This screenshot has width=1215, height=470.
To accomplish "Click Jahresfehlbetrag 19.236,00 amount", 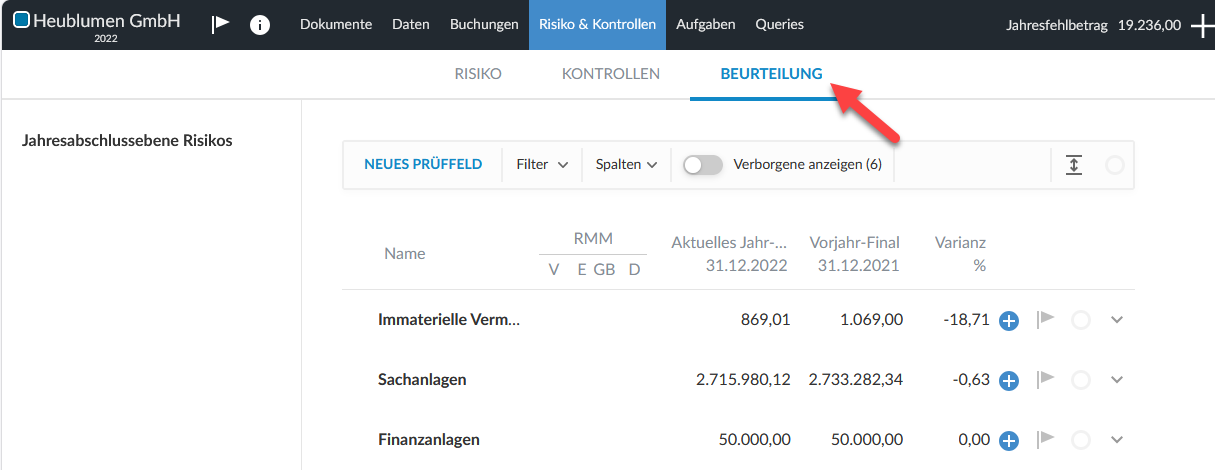I will coord(1150,26).
